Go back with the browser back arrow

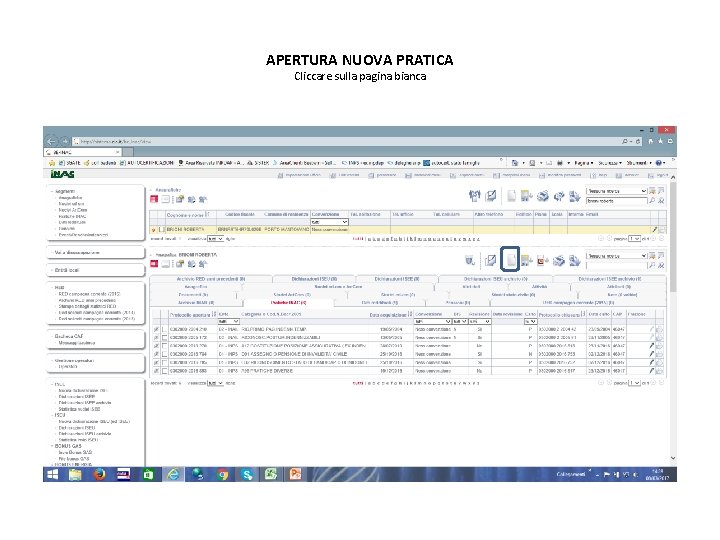click(x=51, y=141)
